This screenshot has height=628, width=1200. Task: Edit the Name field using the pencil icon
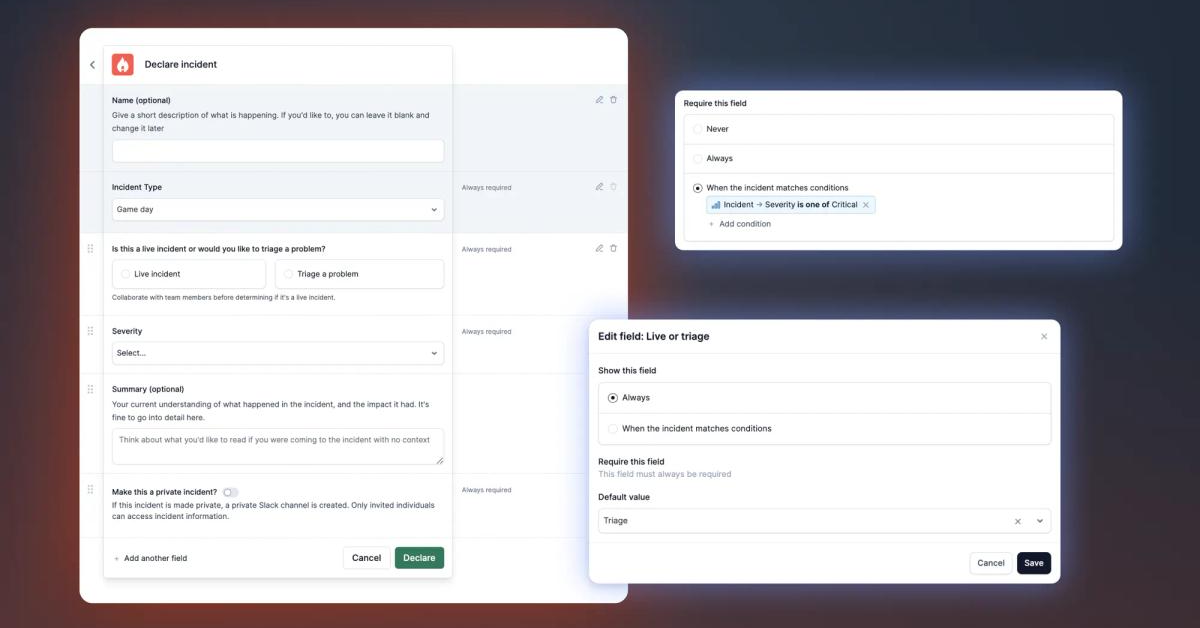599,99
